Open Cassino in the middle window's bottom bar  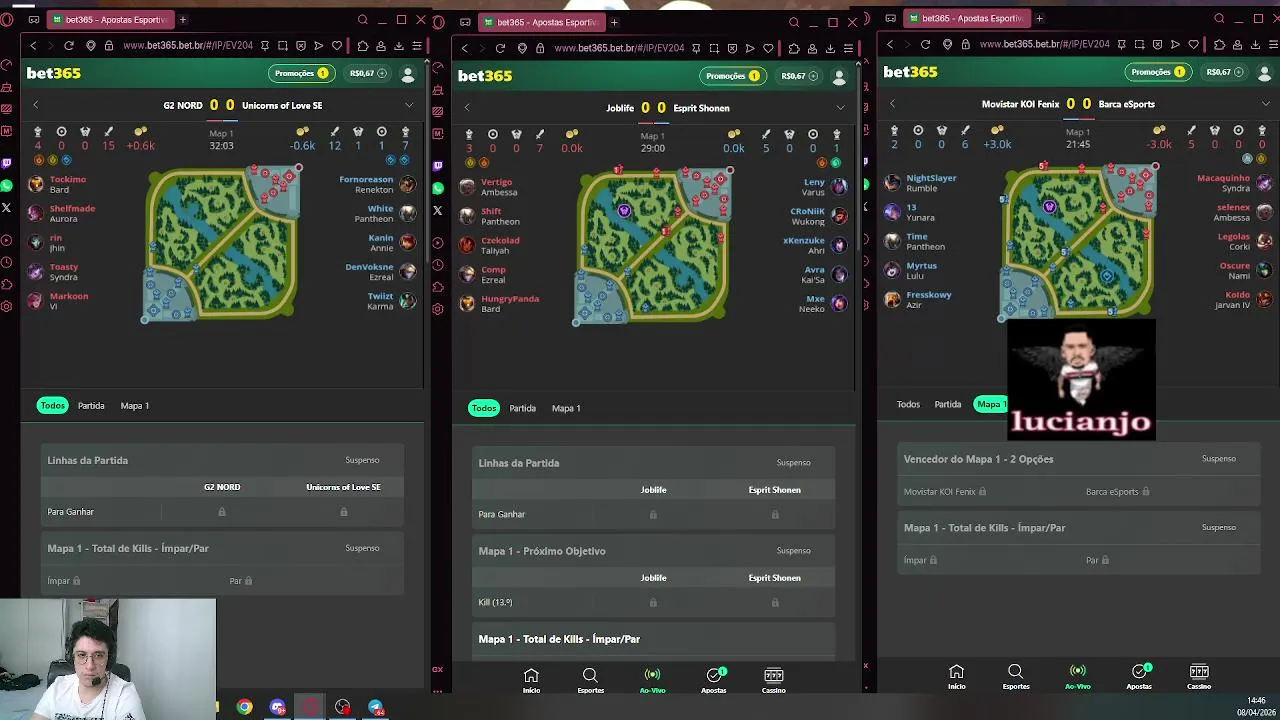[773, 680]
